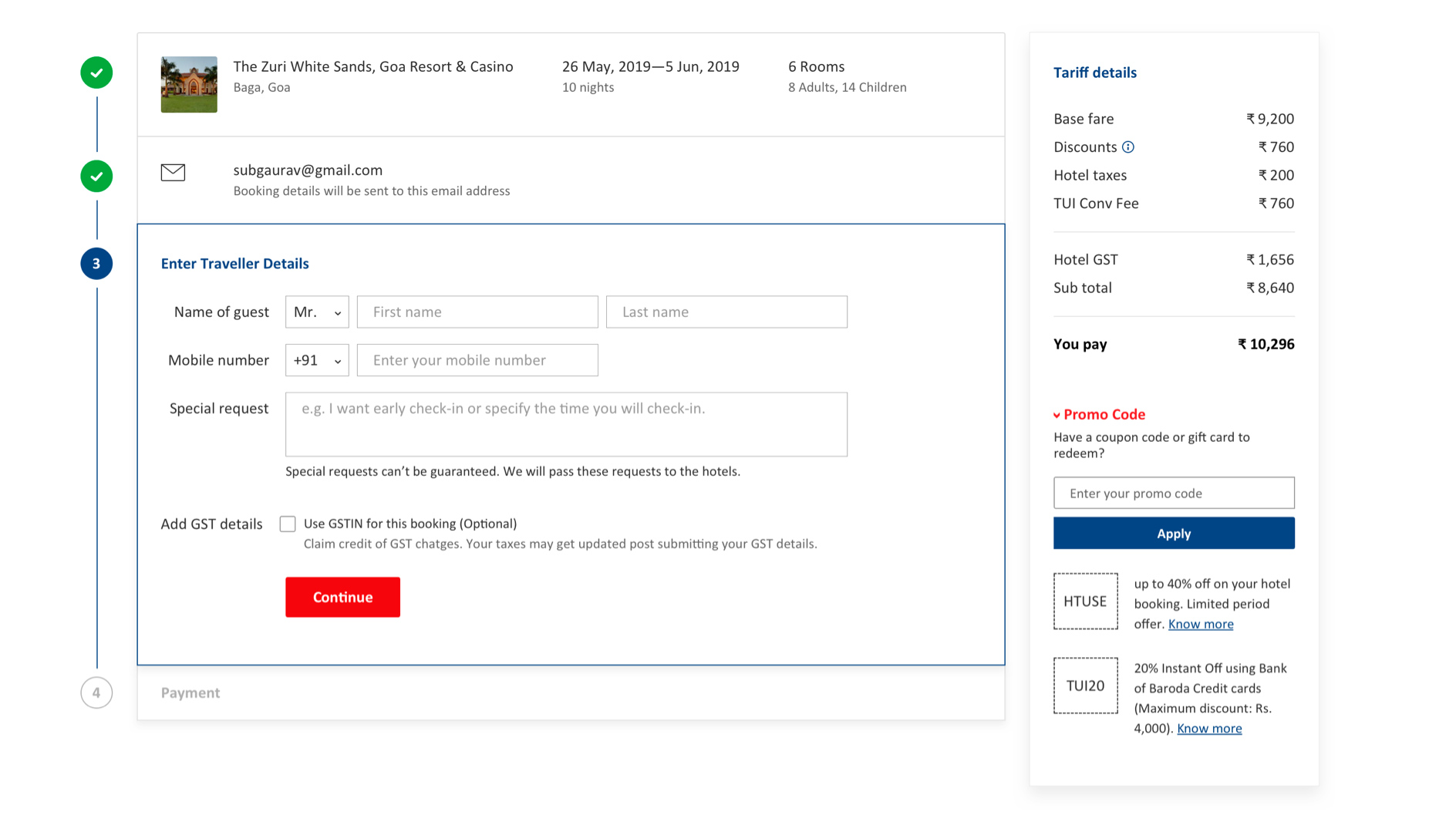
Task: Click the first step green checkmark icon
Action: click(96, 72)
